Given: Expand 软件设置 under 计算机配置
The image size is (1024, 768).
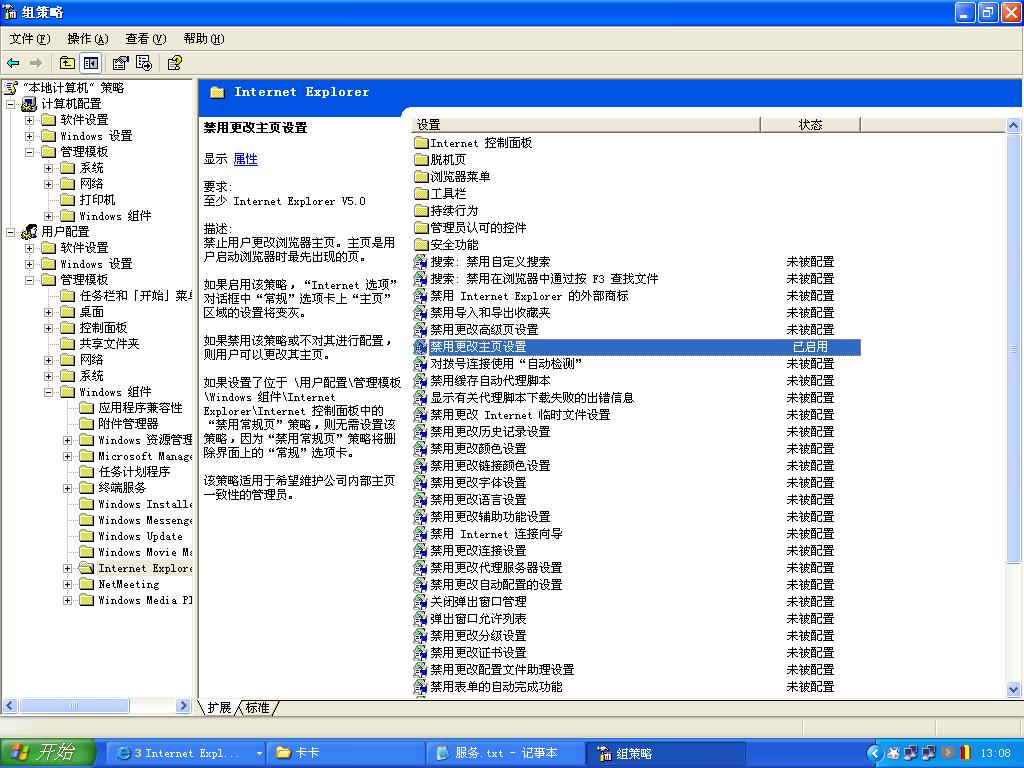Looking at the screenshot, I should click(x=29, y=120).
